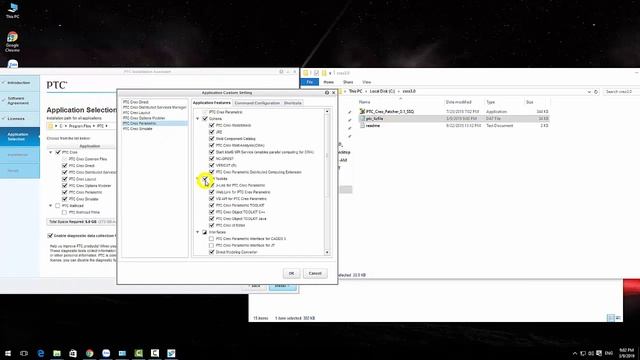Image resolution: width=640 pixels, height=360 pixels.
Task: Click the volume icon in the system tray
Action: 591,353
